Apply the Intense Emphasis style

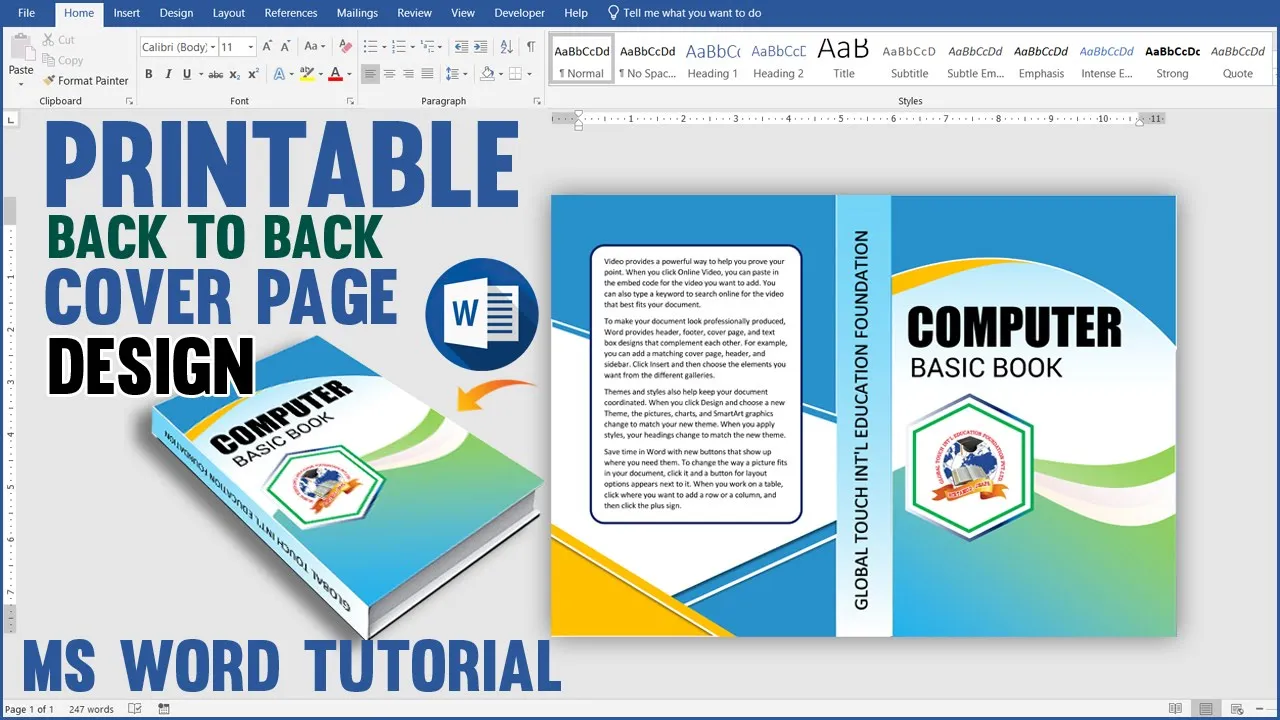[x=1107, y=60]
